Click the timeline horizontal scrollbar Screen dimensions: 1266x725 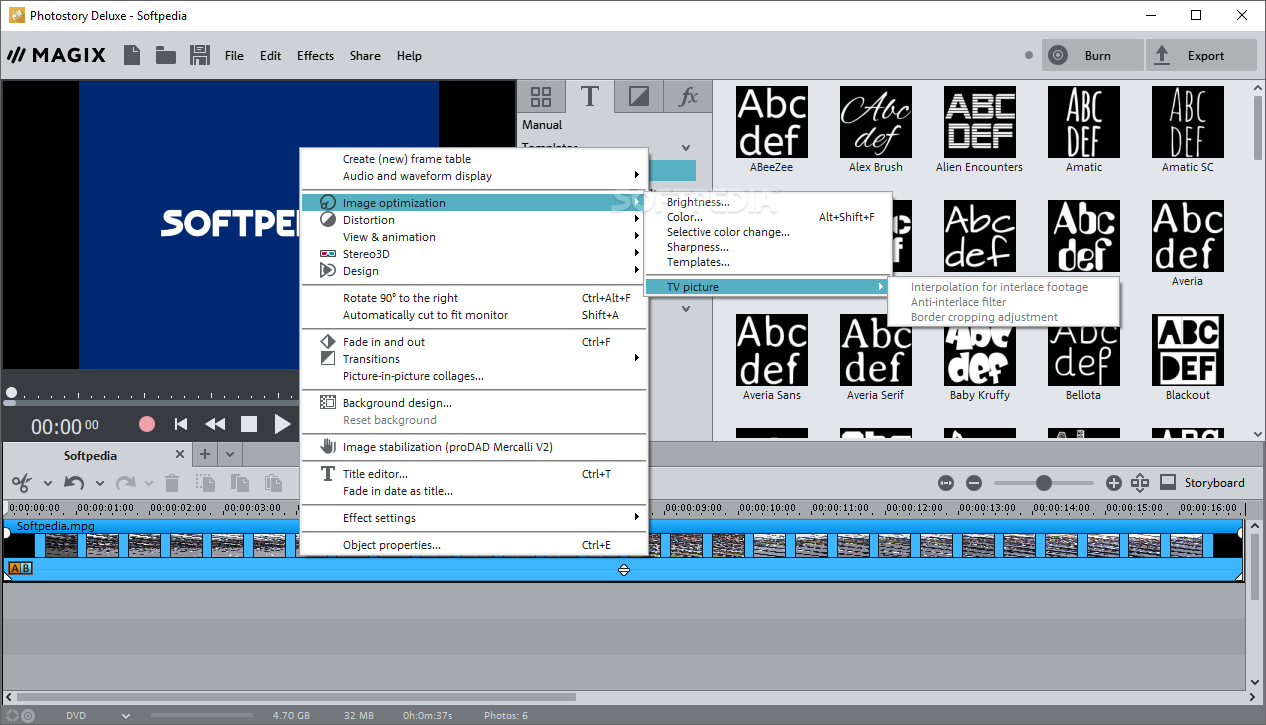point(296,696)
